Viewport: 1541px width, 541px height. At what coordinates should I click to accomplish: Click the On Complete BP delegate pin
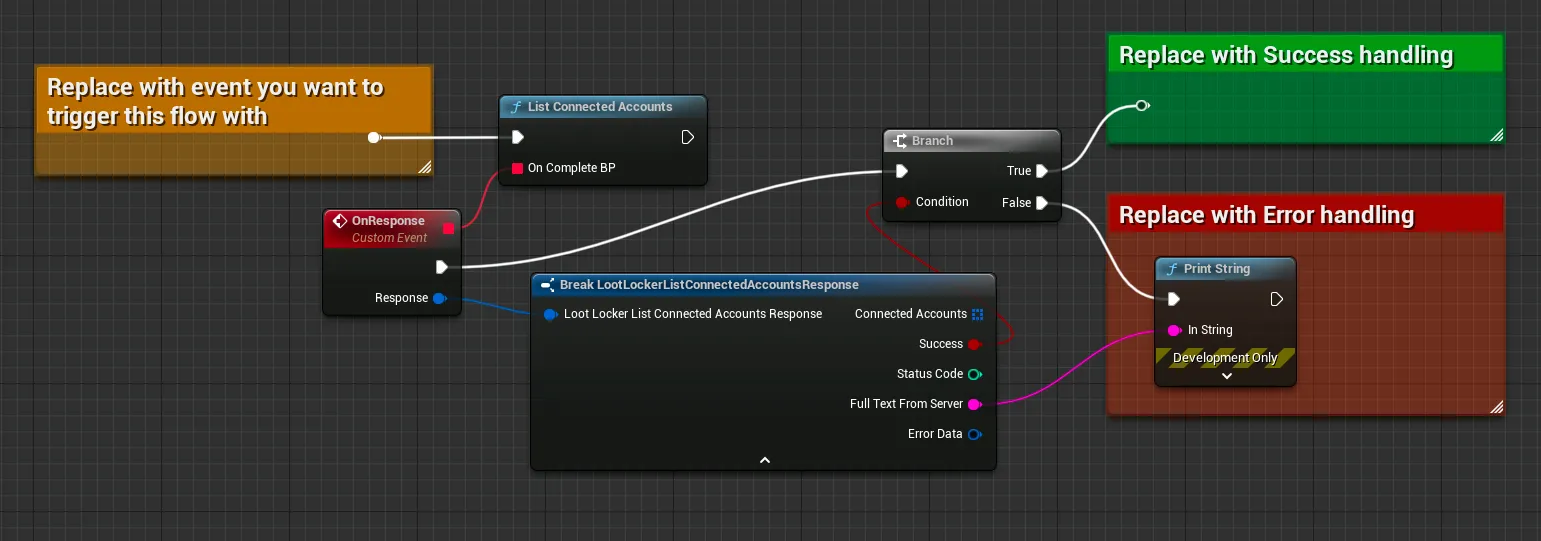pos(518,168)
